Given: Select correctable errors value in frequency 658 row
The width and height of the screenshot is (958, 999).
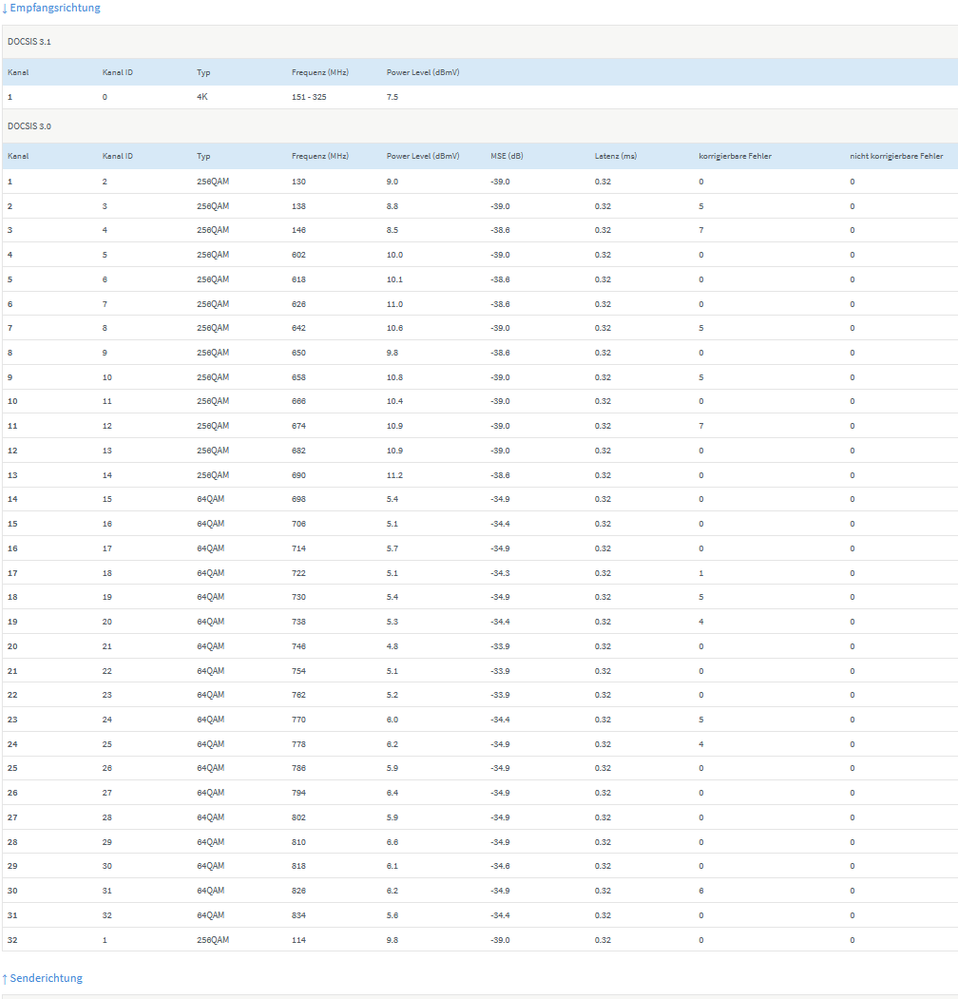Looking at the screenshot, I should [701, 378].
